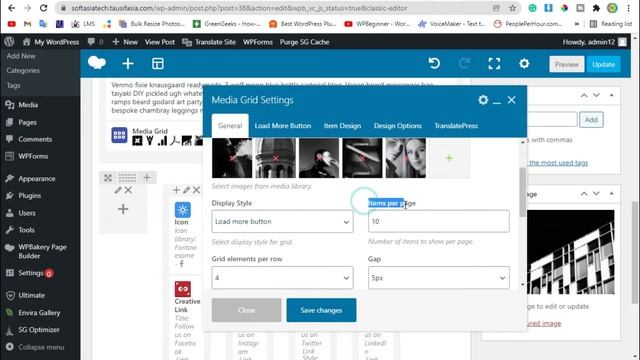The width and height of the screenshot is (640, 360).
Task: Click the dialog vertical scrollbar
Action: (x=522, y=193)
